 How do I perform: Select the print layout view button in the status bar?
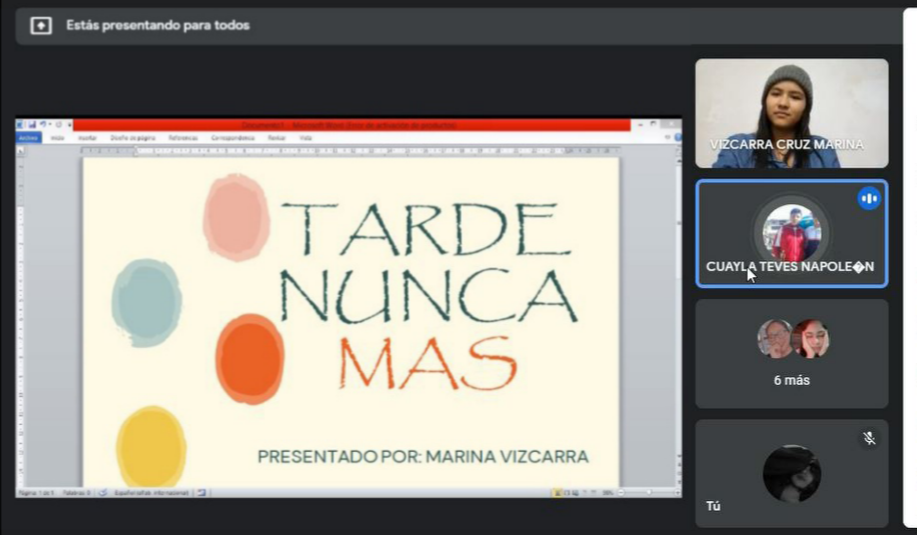click(x=557, y=493)
